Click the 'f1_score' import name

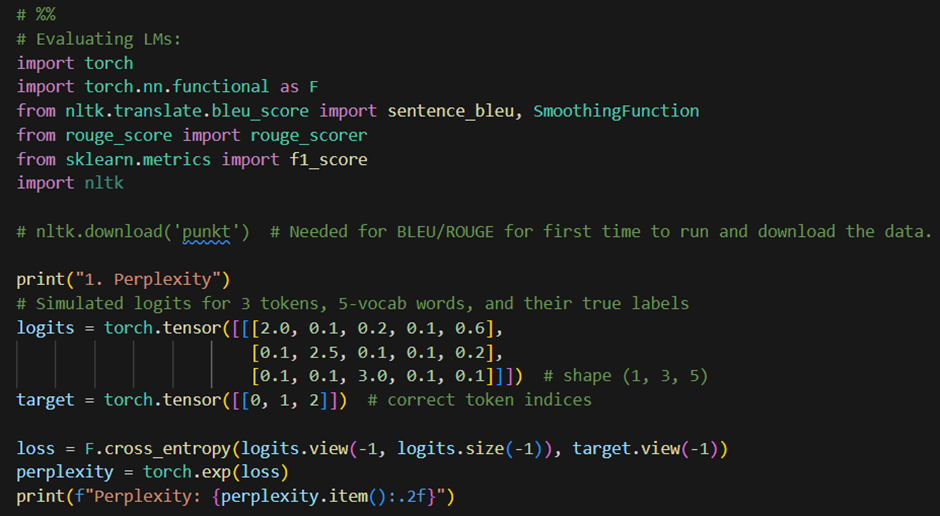[329, 159]
